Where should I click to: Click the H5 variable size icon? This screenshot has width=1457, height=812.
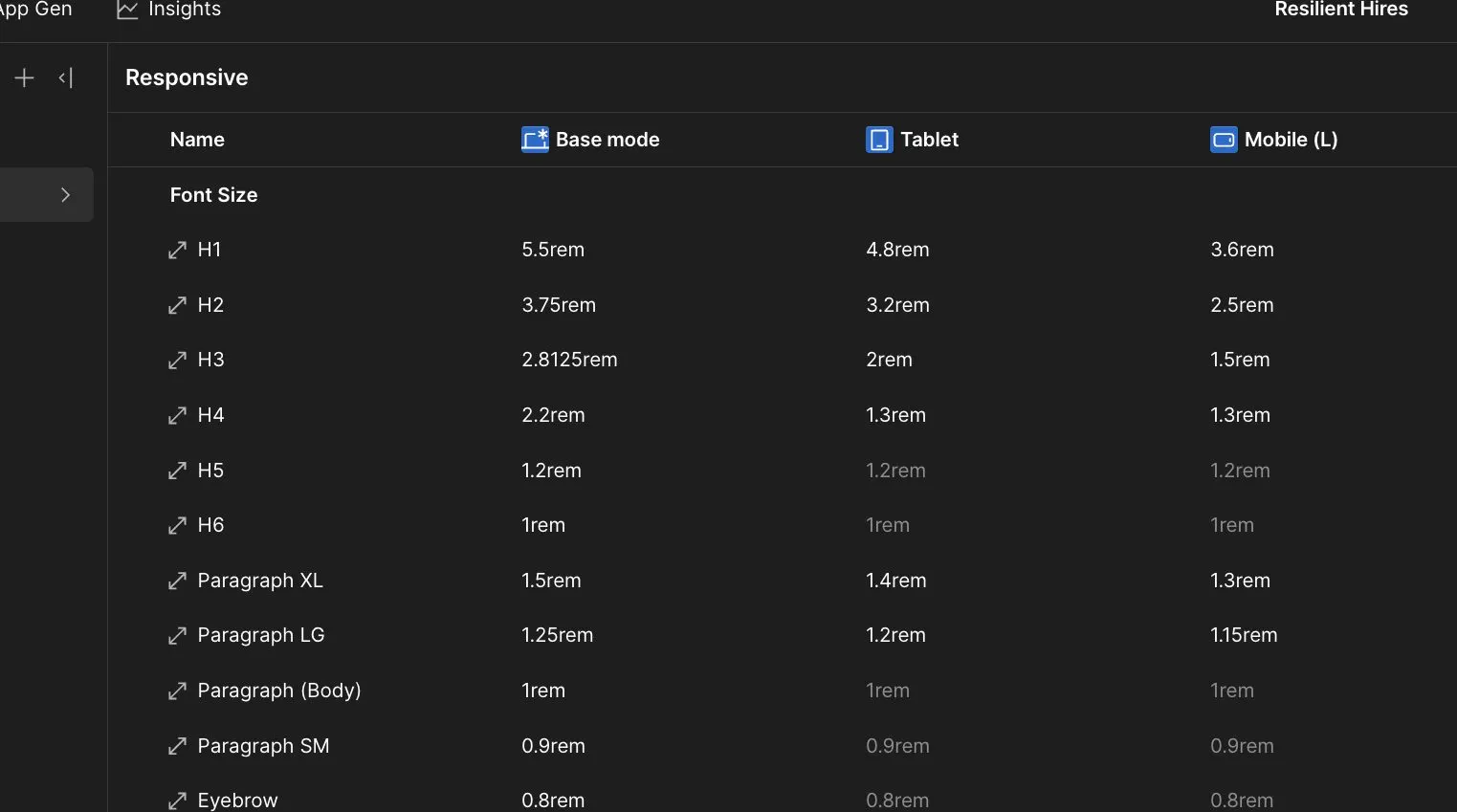click(177, 471)
